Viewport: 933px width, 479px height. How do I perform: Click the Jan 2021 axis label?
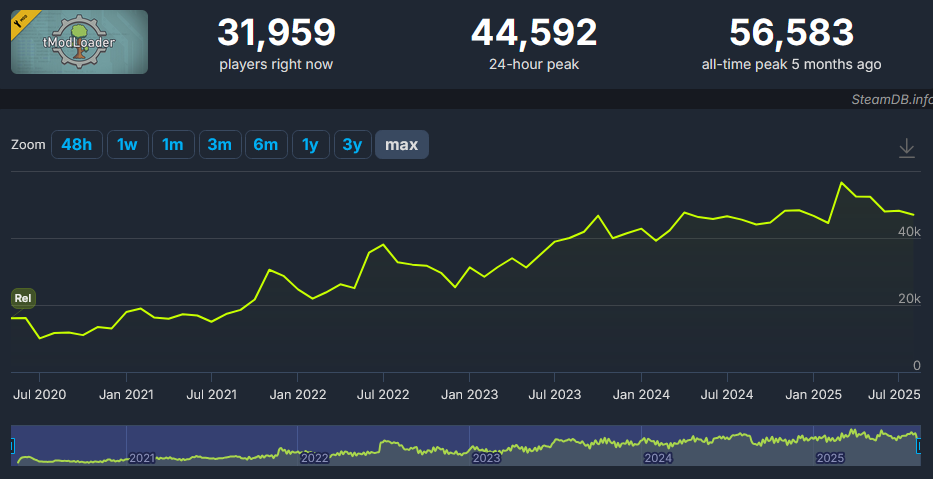126,395
